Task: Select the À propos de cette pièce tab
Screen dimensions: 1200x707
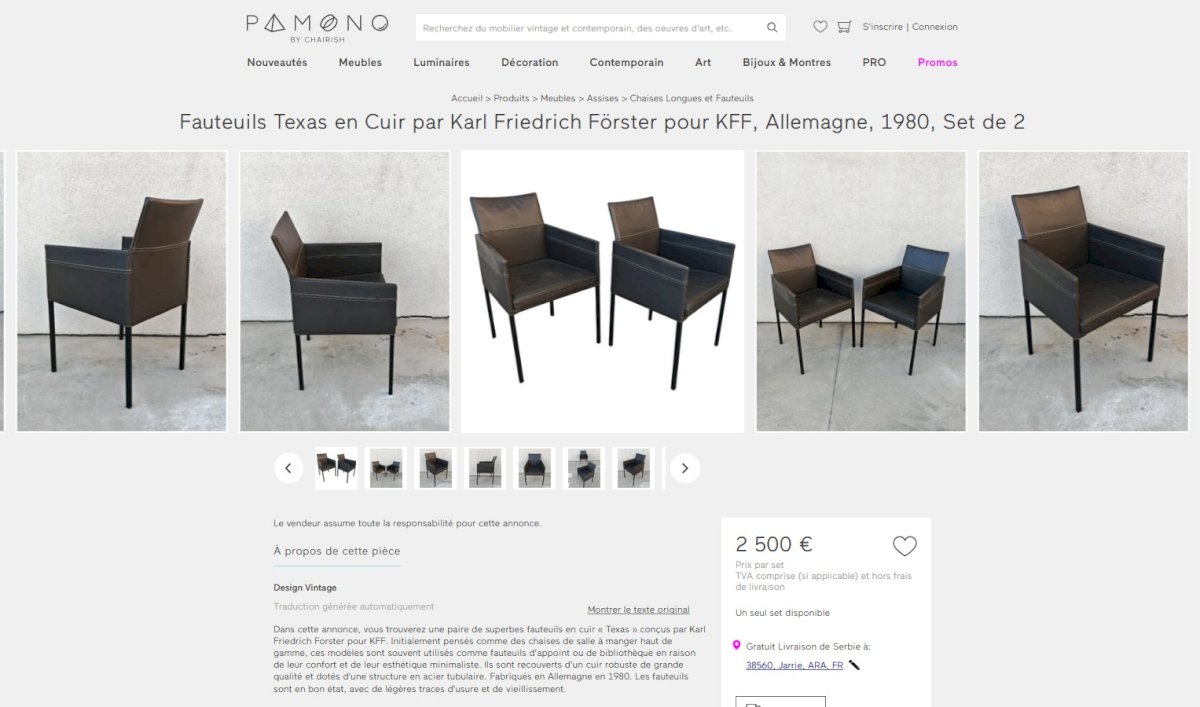Action: point(337,551)
